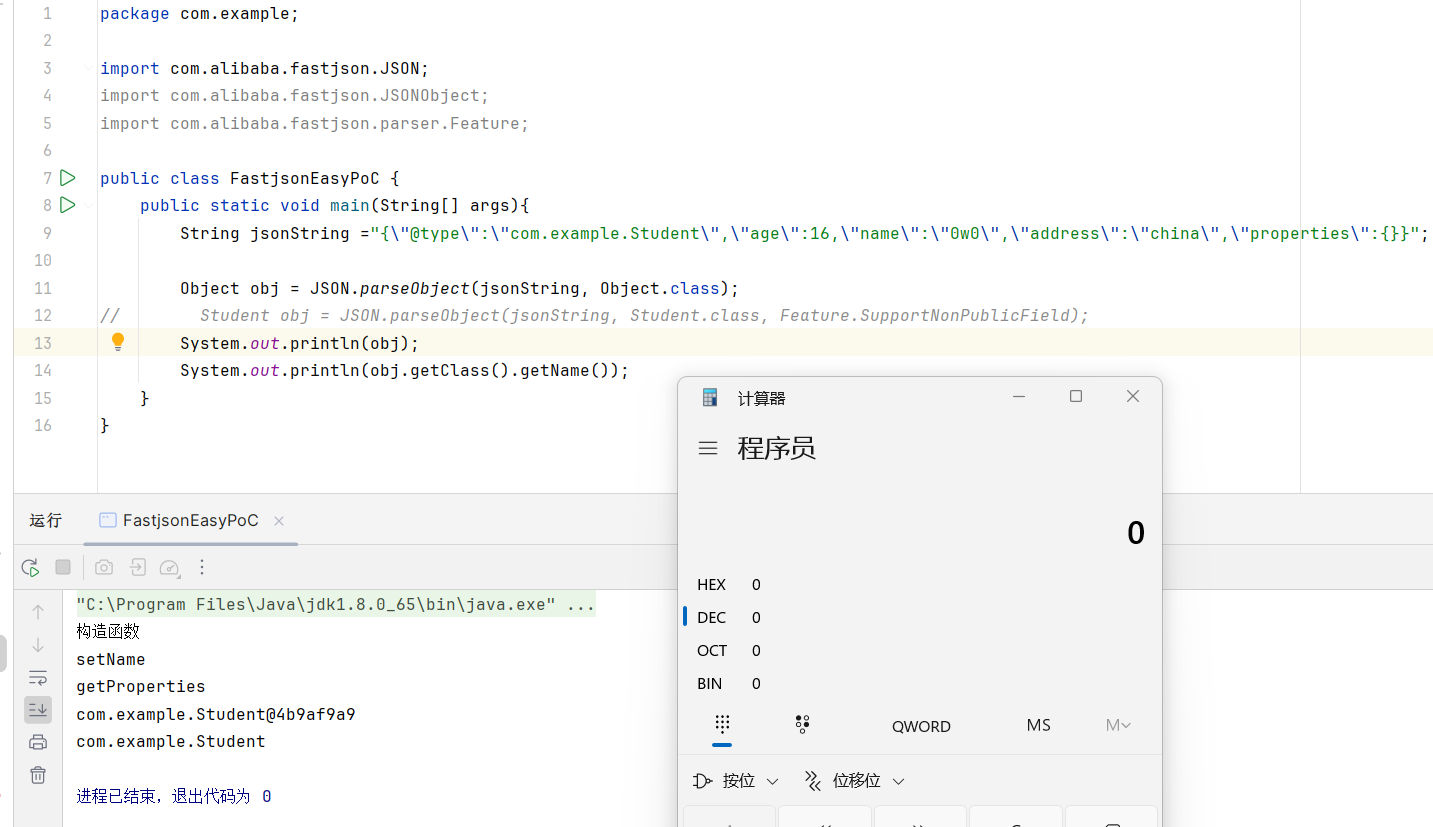1433x827 pixels.
Task: Expand the 位移位 bit shift dropdown
Action: [x=855, y=781]
